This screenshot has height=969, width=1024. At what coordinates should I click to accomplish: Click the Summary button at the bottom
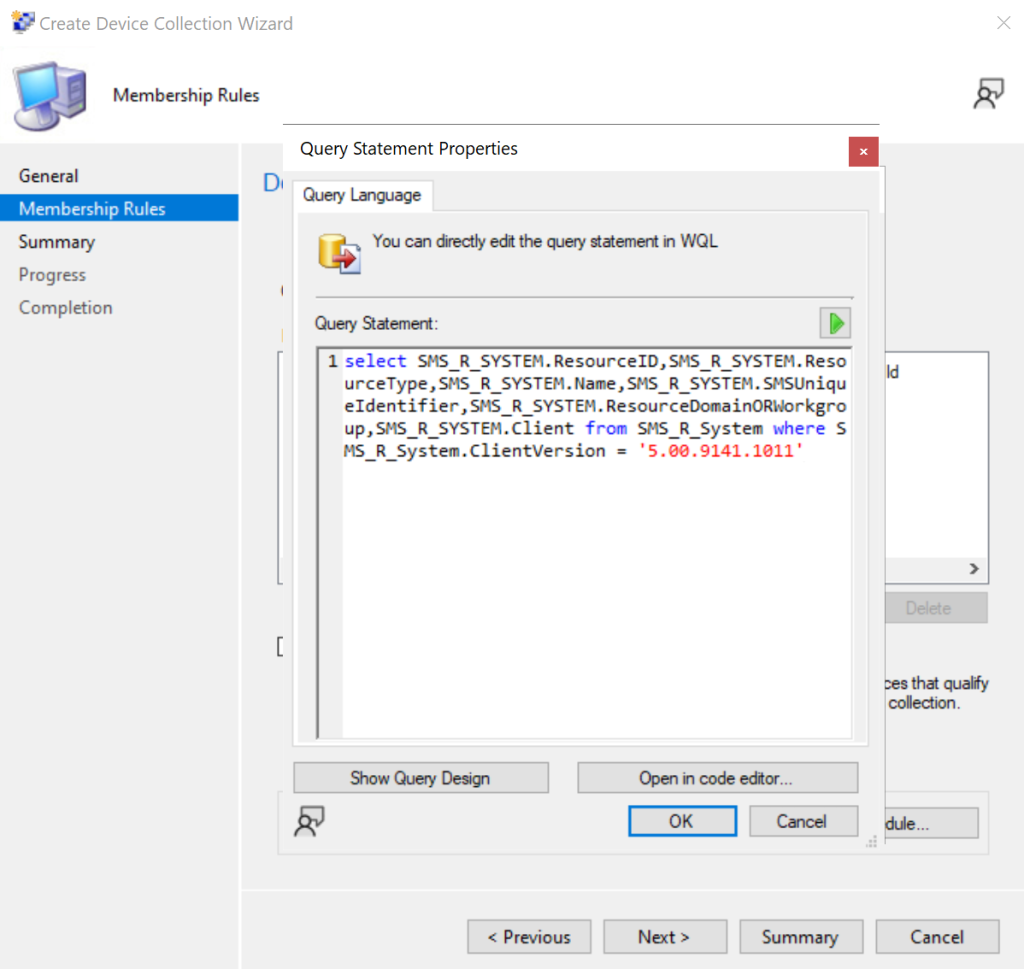pos(801,937)
